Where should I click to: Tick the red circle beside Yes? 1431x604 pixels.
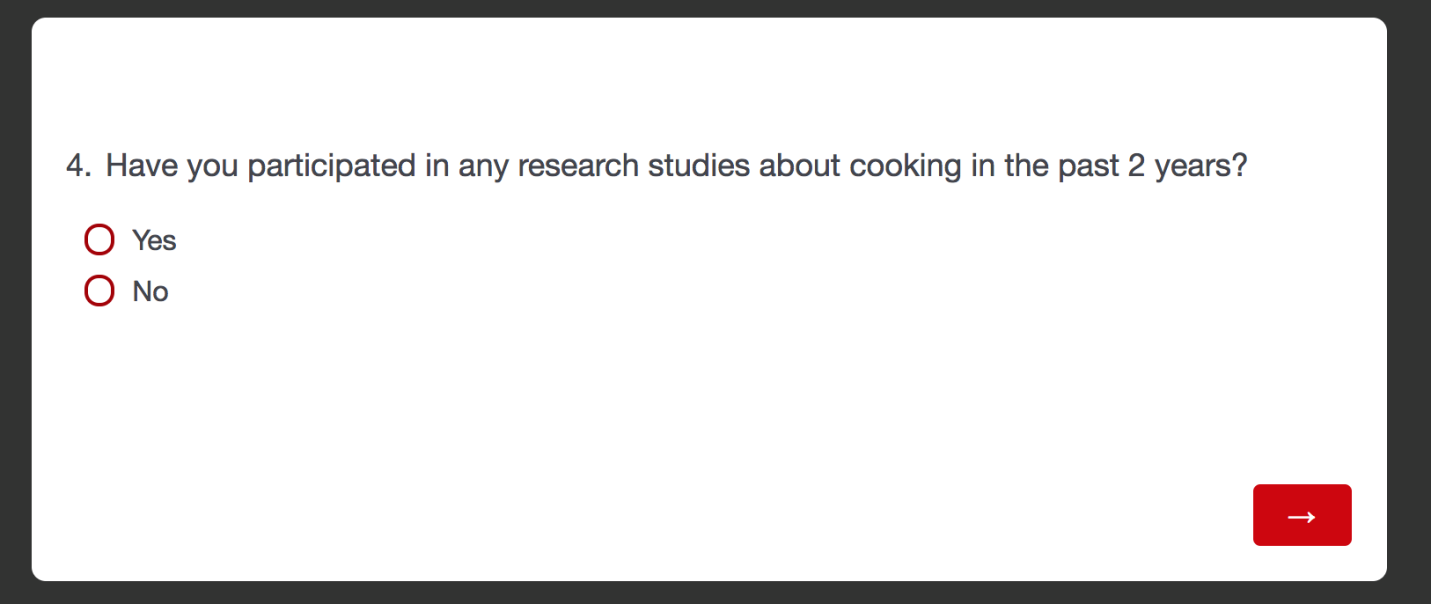(99, 240)
